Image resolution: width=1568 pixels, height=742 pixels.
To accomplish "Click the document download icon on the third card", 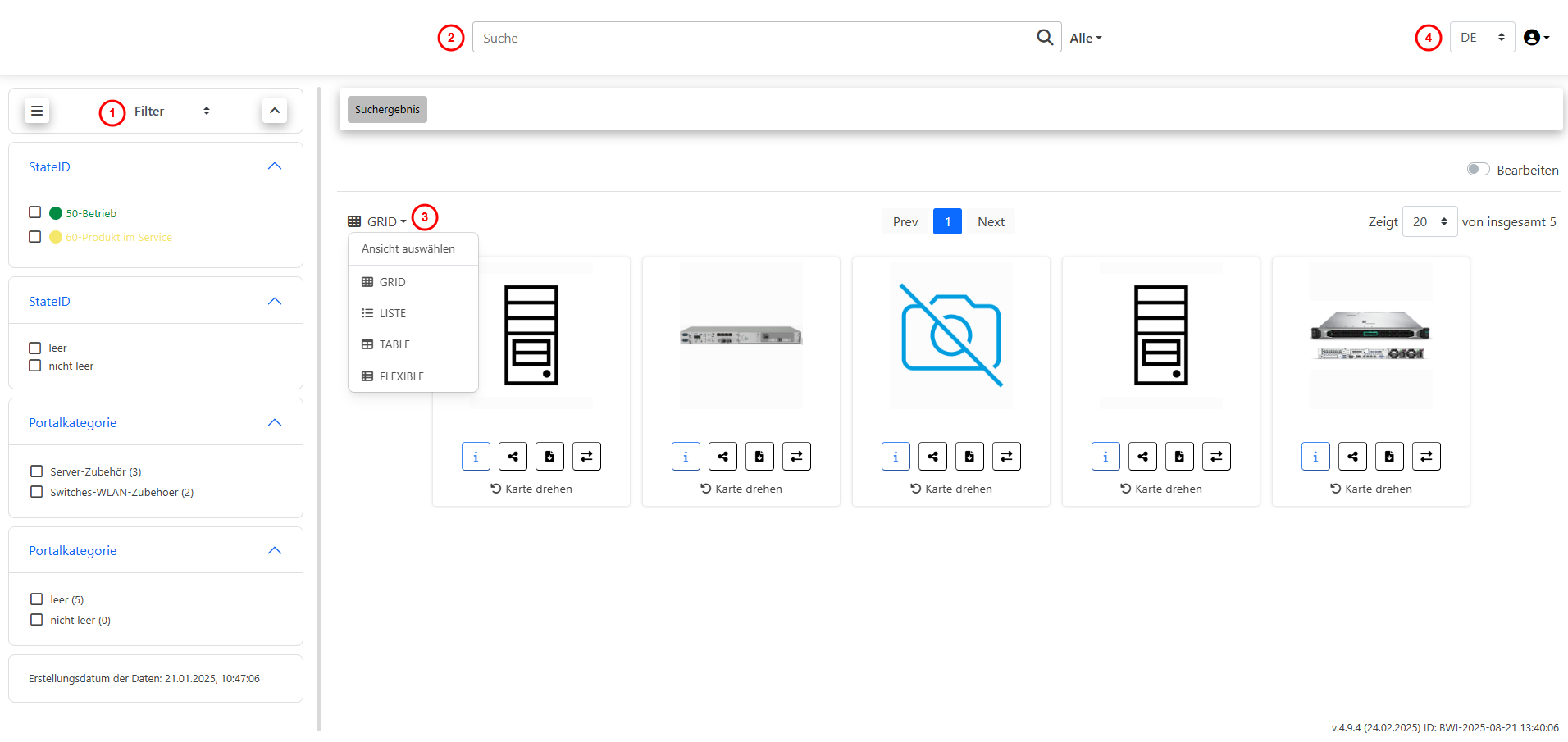I will pyautogui.click(x=969, y=457).
